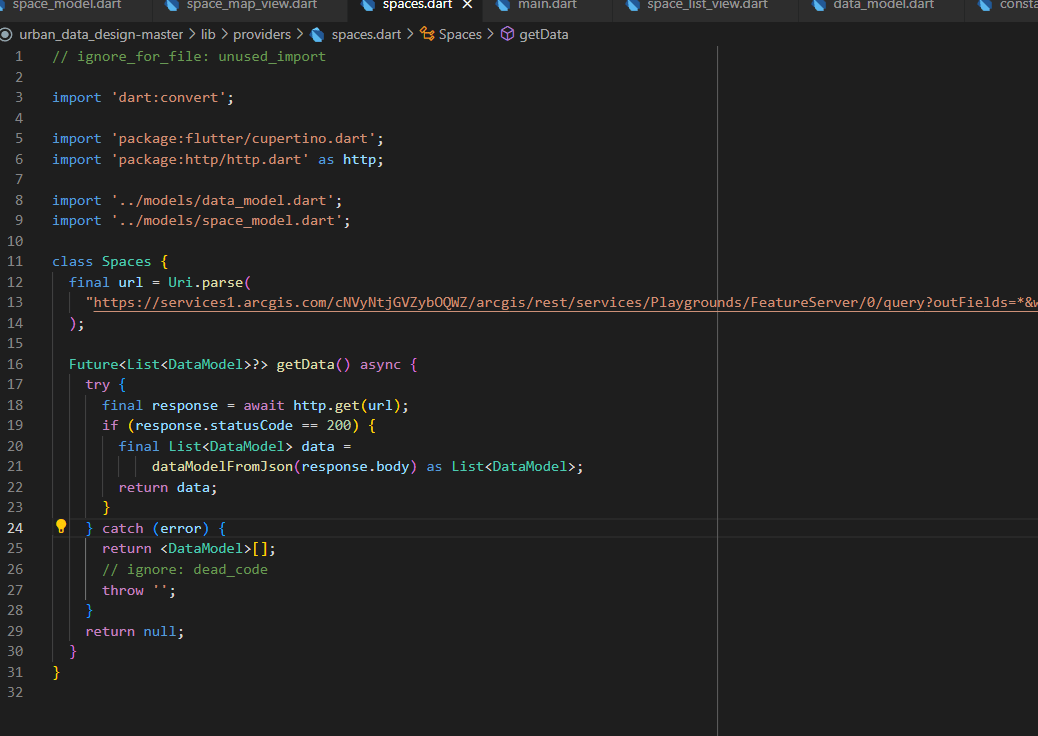Click the Dart icon on the space_list_view.dart tab
This screenshot has height=736, width=1038.
631,5
